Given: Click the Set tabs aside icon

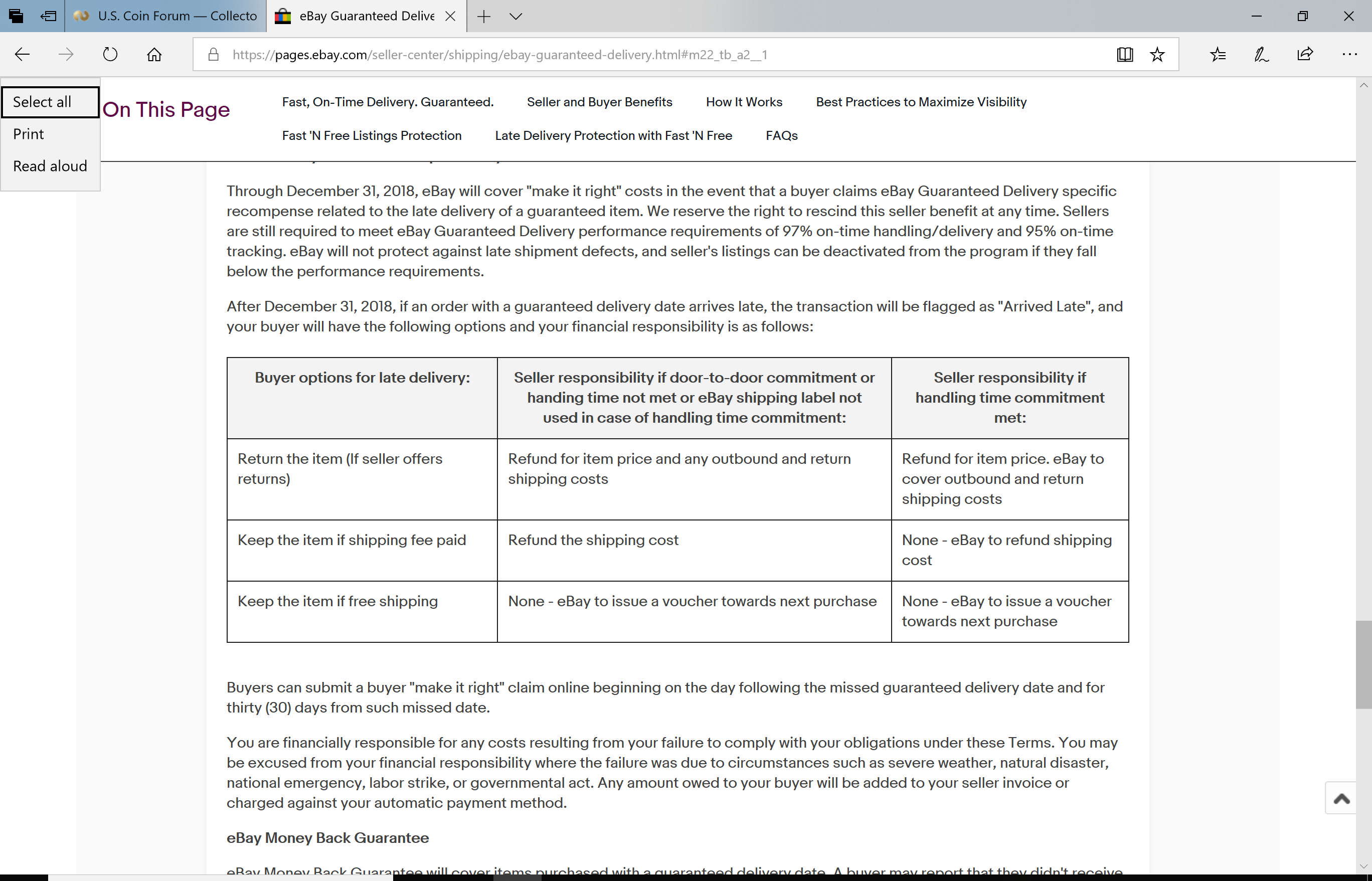Looking at the screenshot, I should (49, 16).
